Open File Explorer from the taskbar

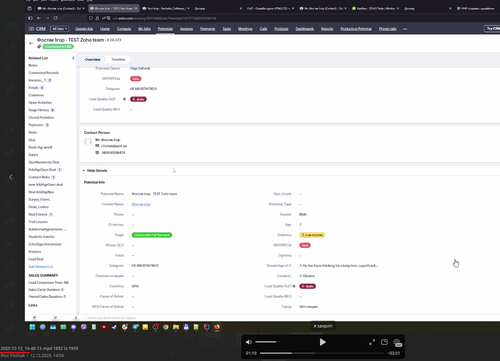point(176,327)
